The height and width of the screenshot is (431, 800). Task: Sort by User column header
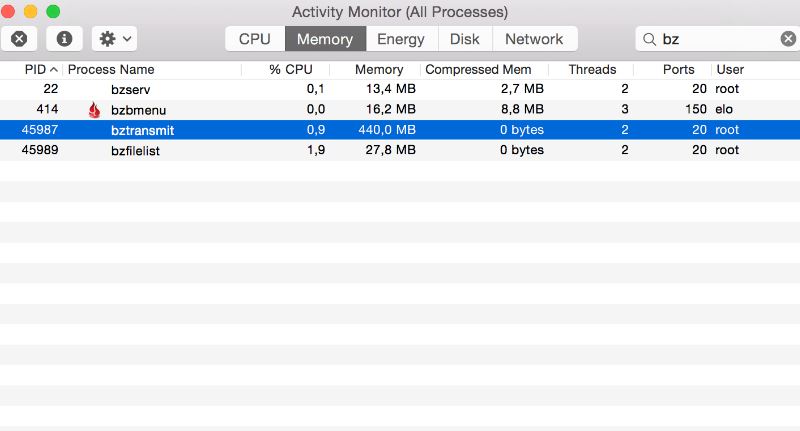pos(730,69)
